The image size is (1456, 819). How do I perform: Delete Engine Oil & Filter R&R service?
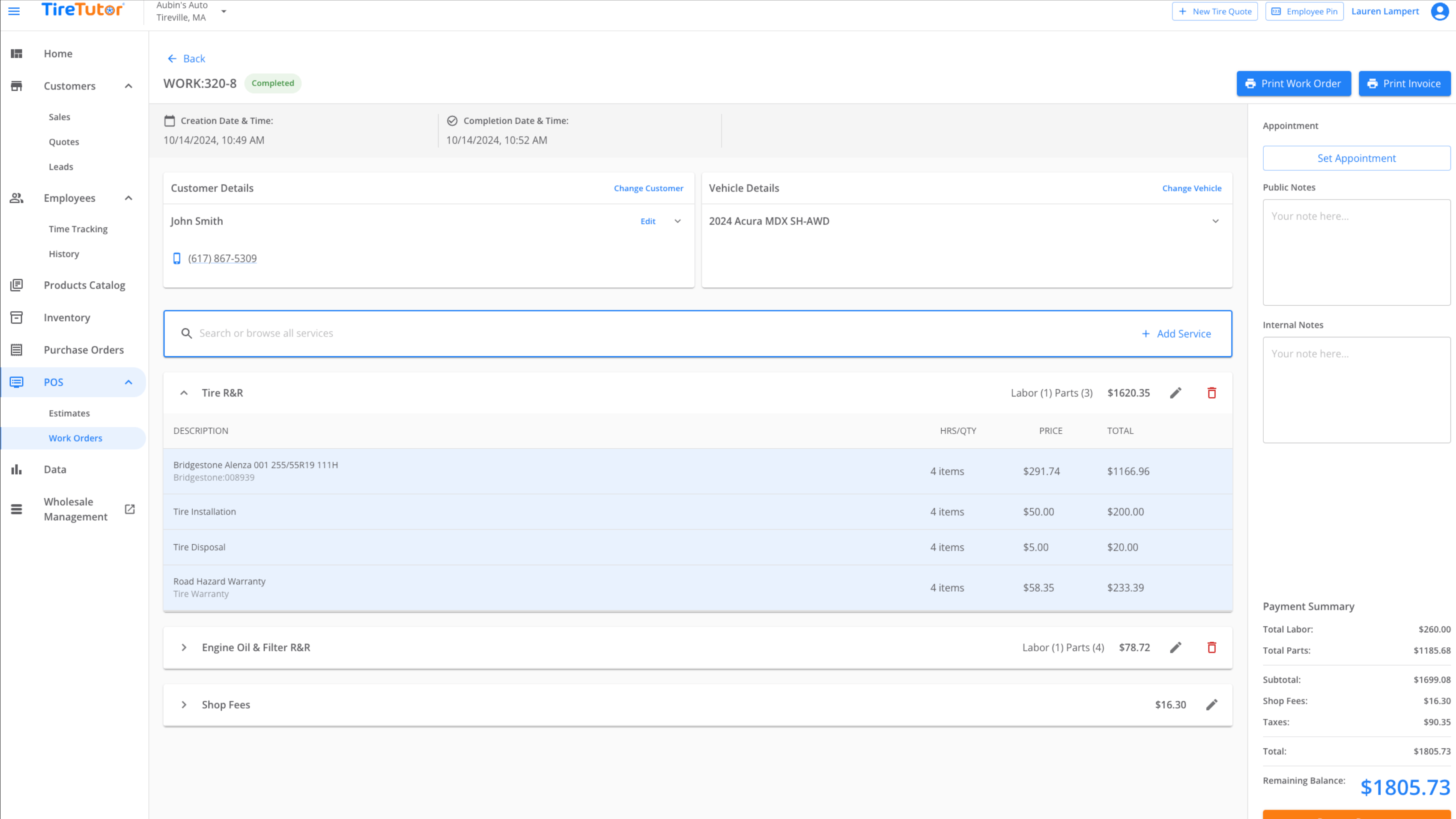coord(1211,647)
